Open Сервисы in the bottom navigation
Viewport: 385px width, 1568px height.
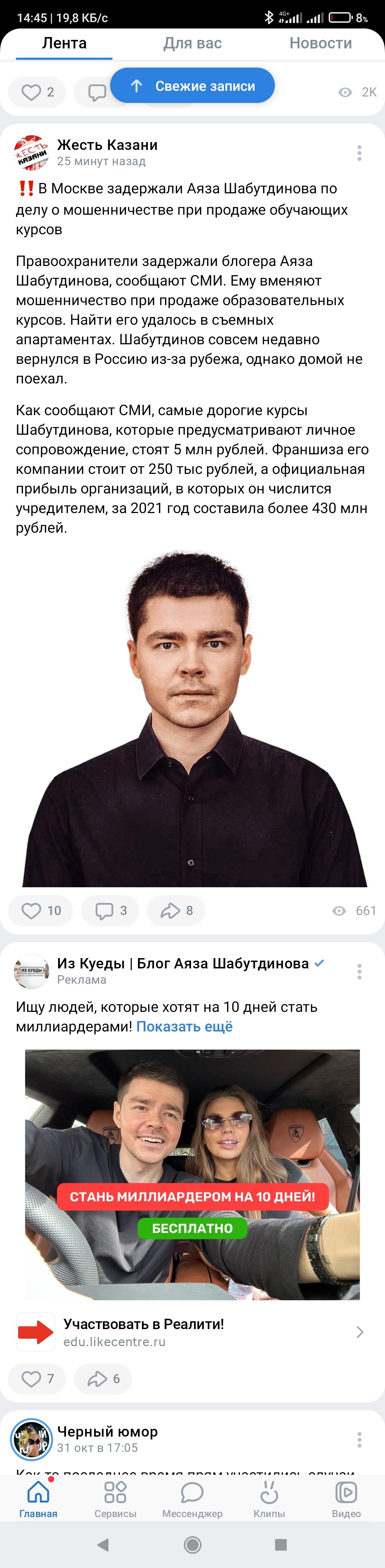coord(115,1500)
